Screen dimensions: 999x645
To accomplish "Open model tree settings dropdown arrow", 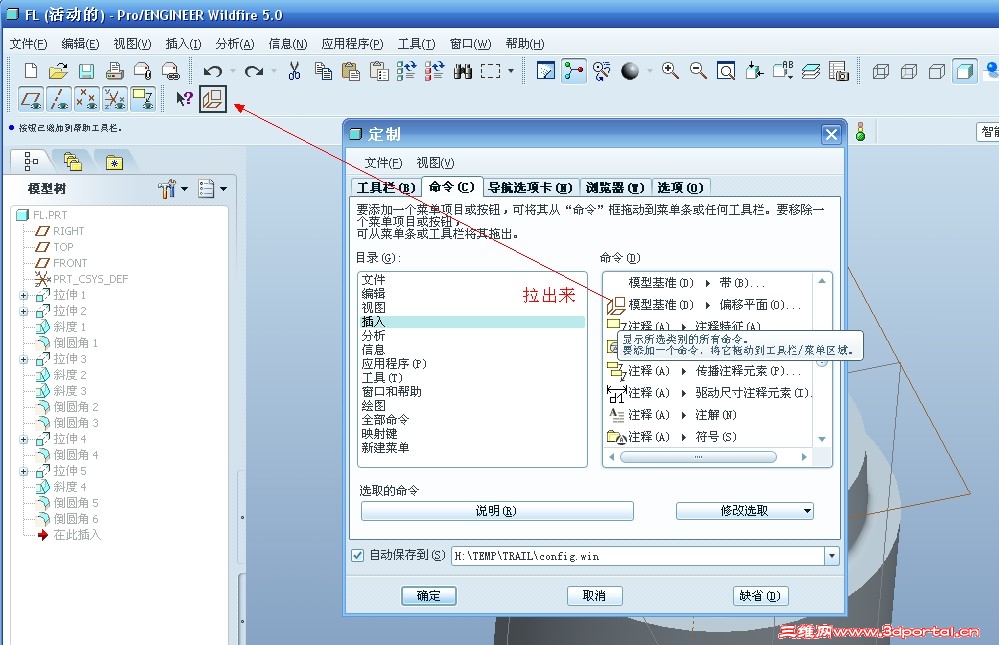I will coord(184,189).
